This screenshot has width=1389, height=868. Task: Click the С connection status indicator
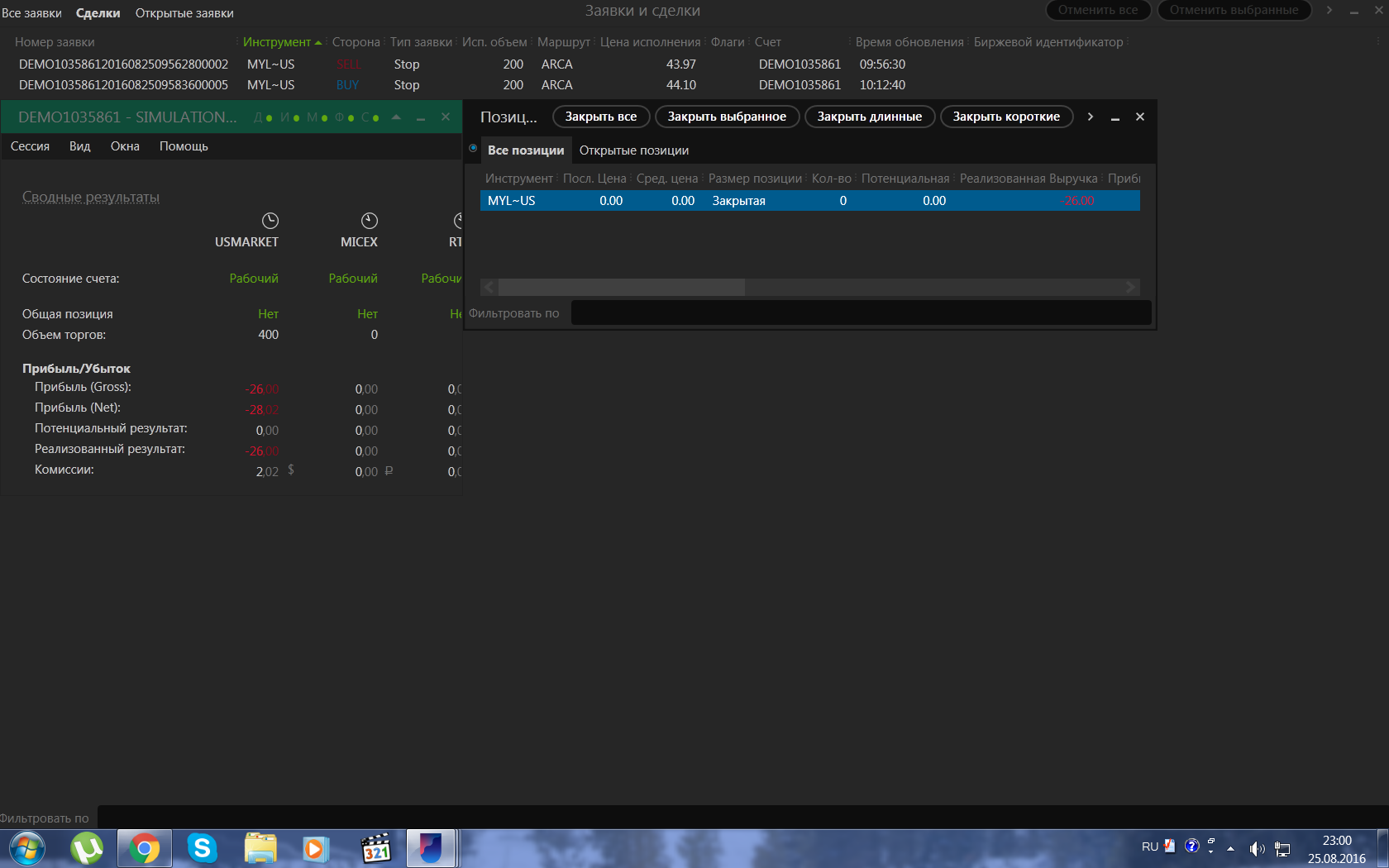370,117
